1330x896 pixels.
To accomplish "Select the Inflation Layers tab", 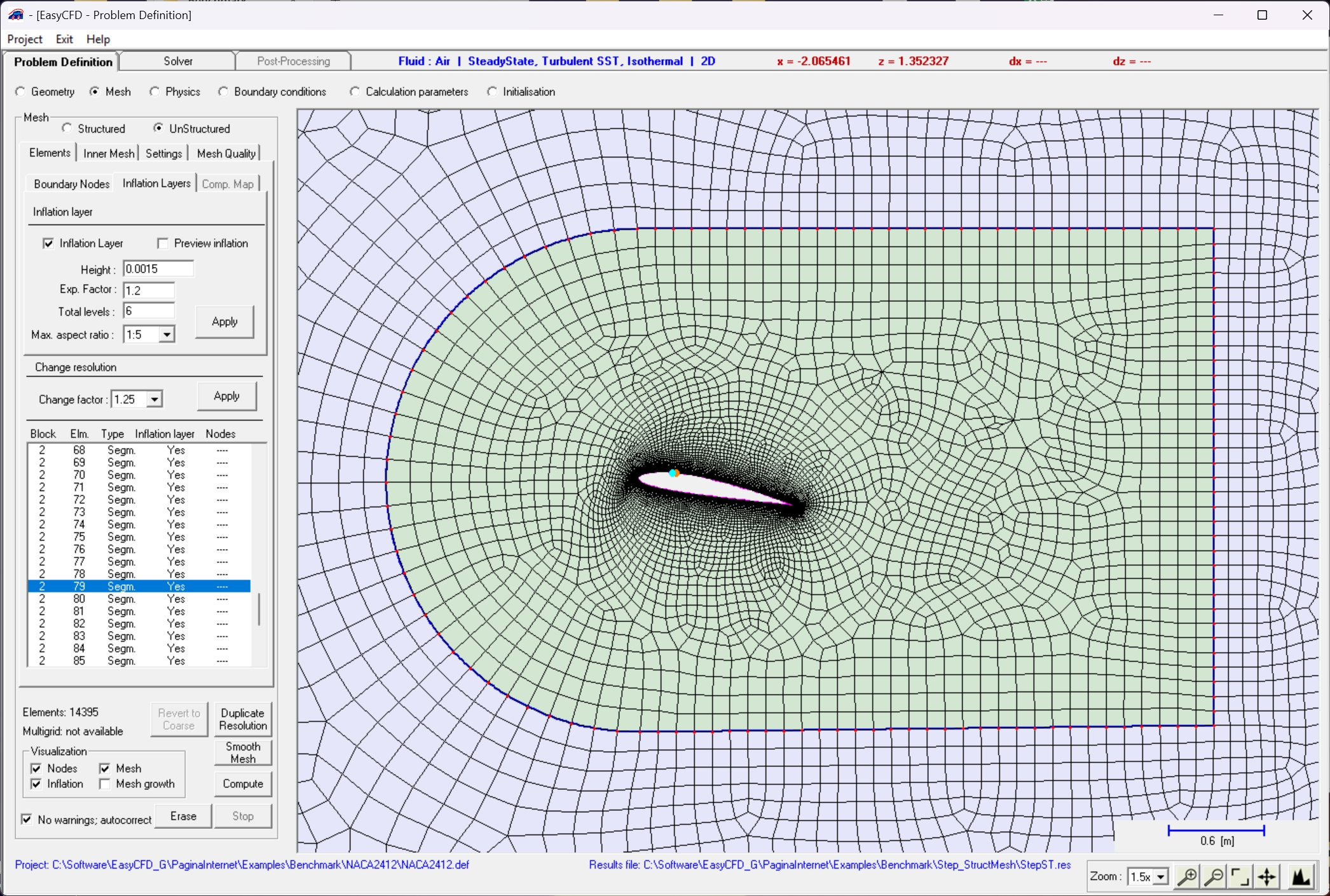I will [x=156, y=183].
